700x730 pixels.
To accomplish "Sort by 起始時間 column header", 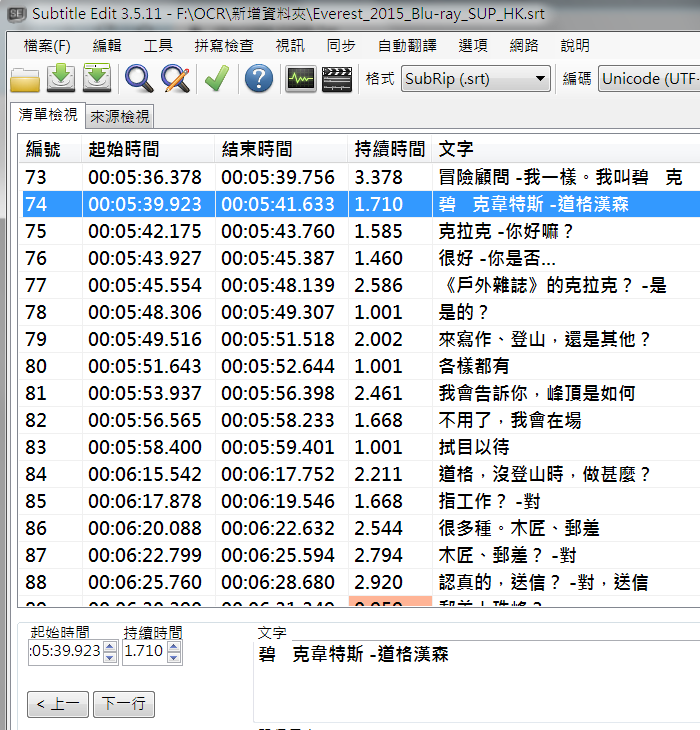I will tap(148, 149).
